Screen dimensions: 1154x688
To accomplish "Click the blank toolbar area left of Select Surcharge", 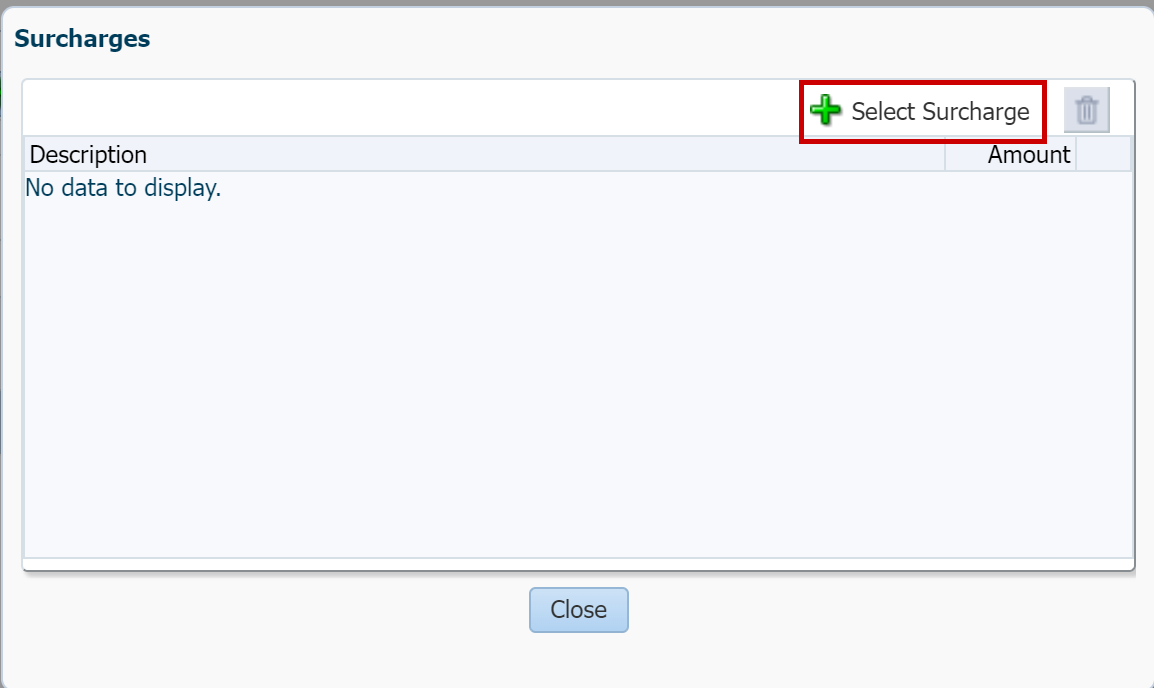I will pyautogui.click(x=412, y=108).
